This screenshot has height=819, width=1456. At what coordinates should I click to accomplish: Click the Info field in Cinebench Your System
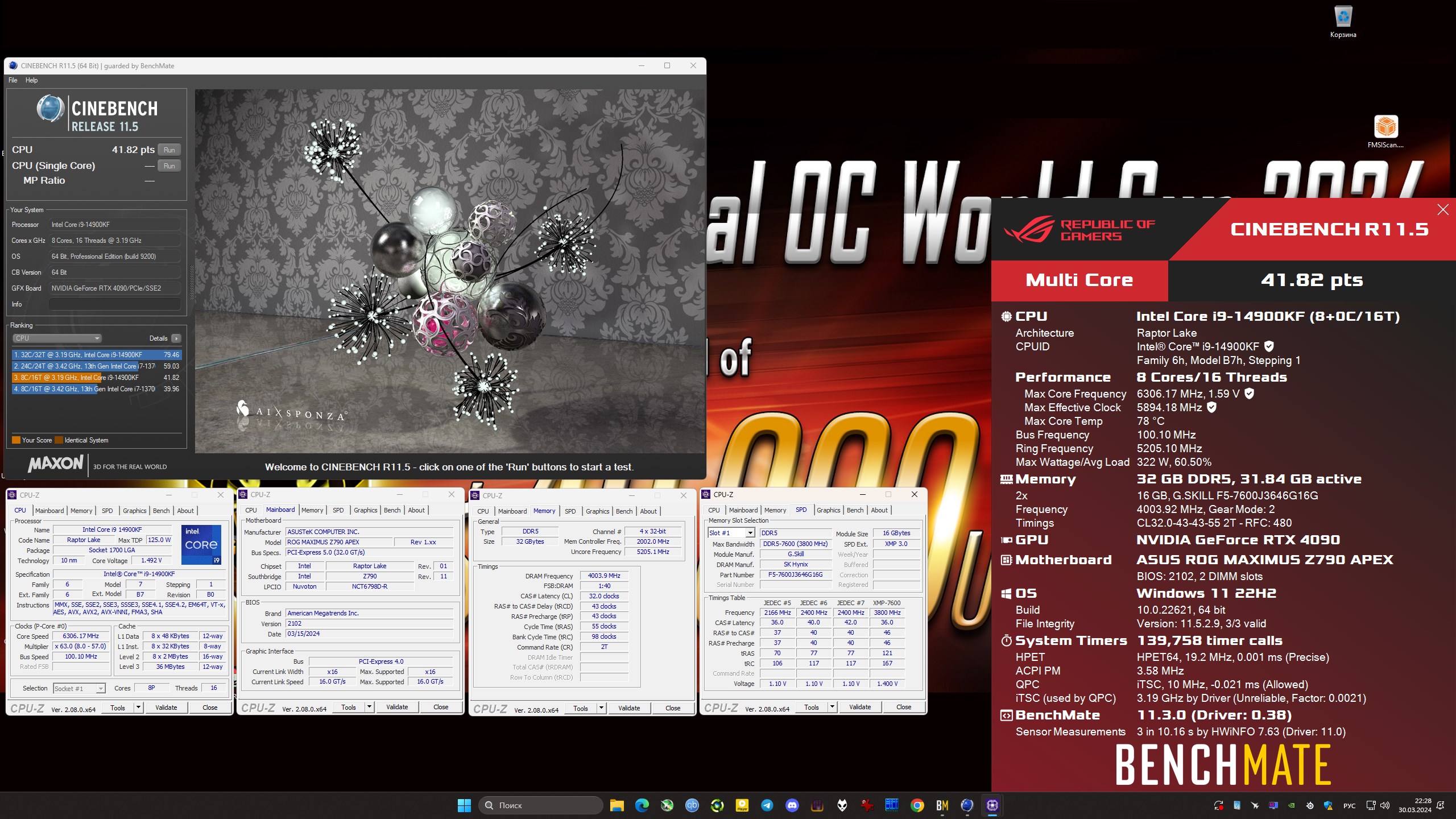[x=114, y=304]
